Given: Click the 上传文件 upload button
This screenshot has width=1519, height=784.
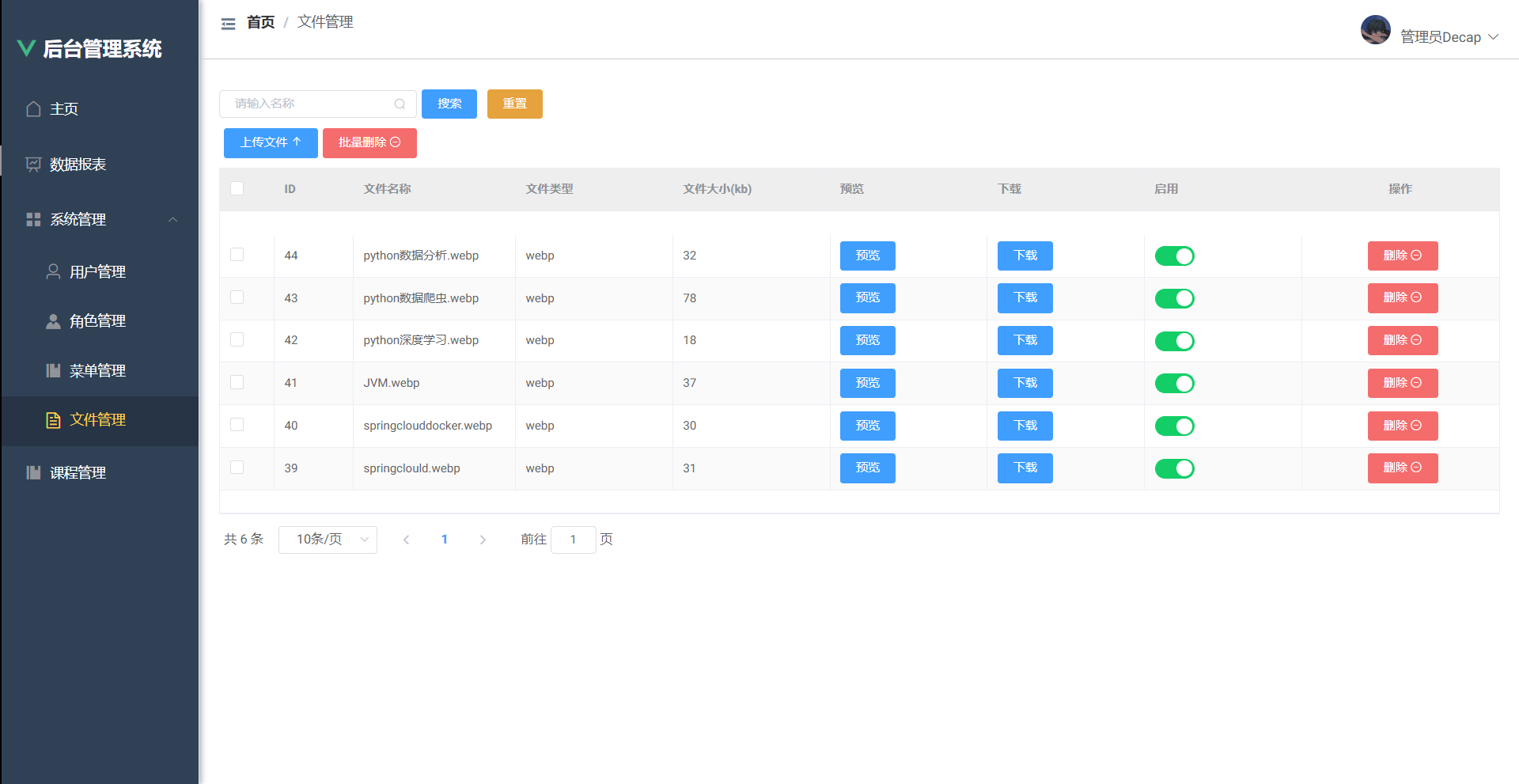Looking at the screenshot, I should (270, 142).
